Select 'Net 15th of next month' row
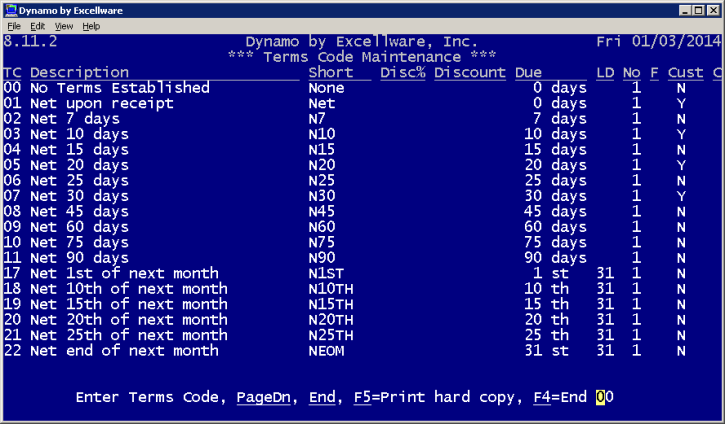 click(362, 304)
